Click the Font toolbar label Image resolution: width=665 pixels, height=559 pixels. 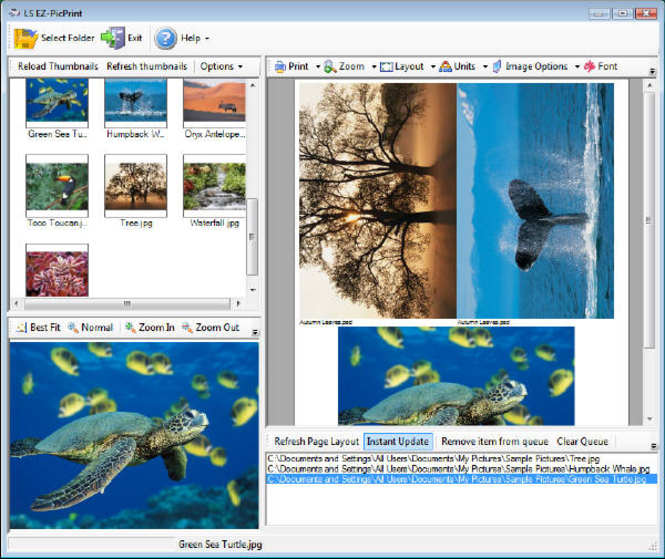(x=607, y=67)
